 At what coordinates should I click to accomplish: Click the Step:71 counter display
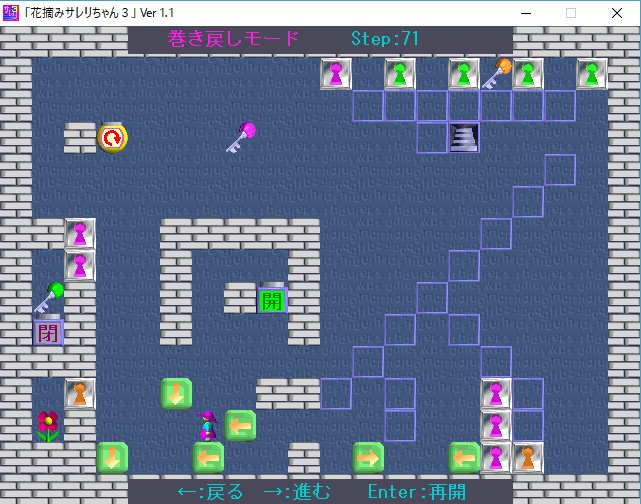385,39
